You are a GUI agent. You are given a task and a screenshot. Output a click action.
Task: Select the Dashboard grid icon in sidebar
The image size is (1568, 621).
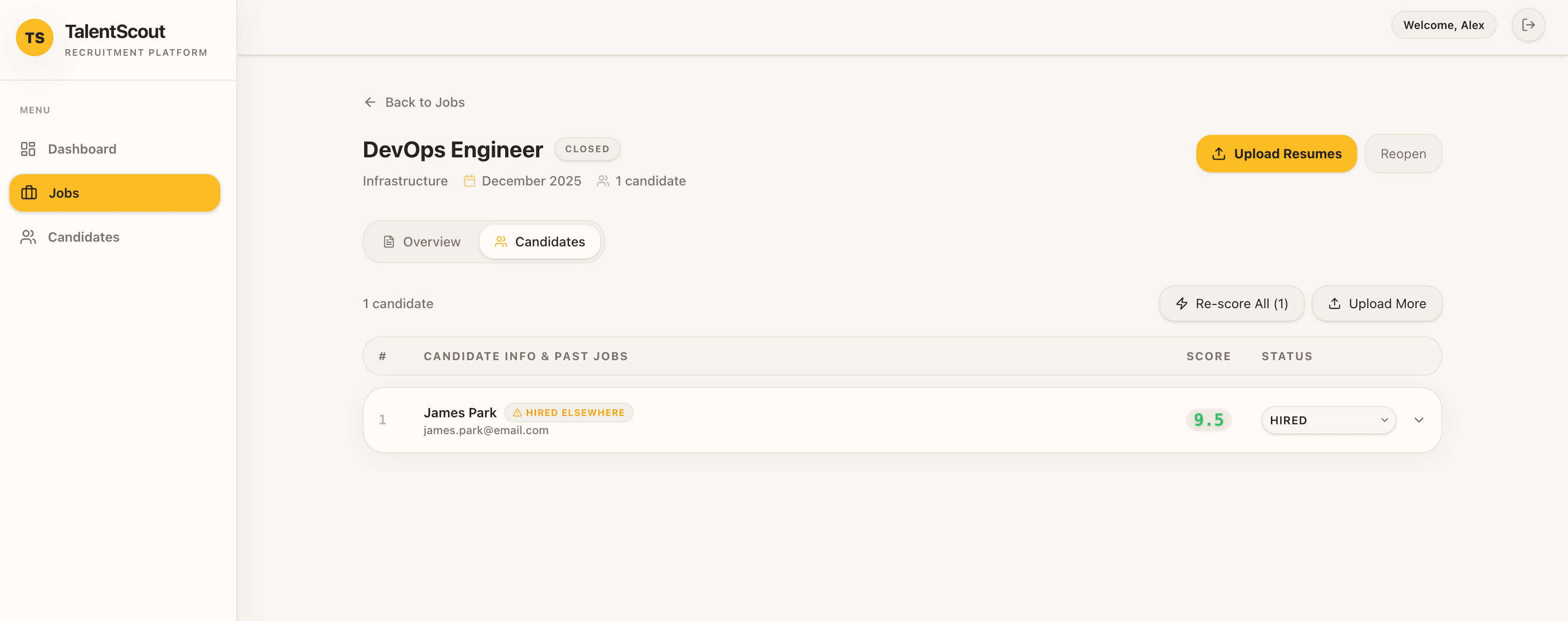coord(28,148)
